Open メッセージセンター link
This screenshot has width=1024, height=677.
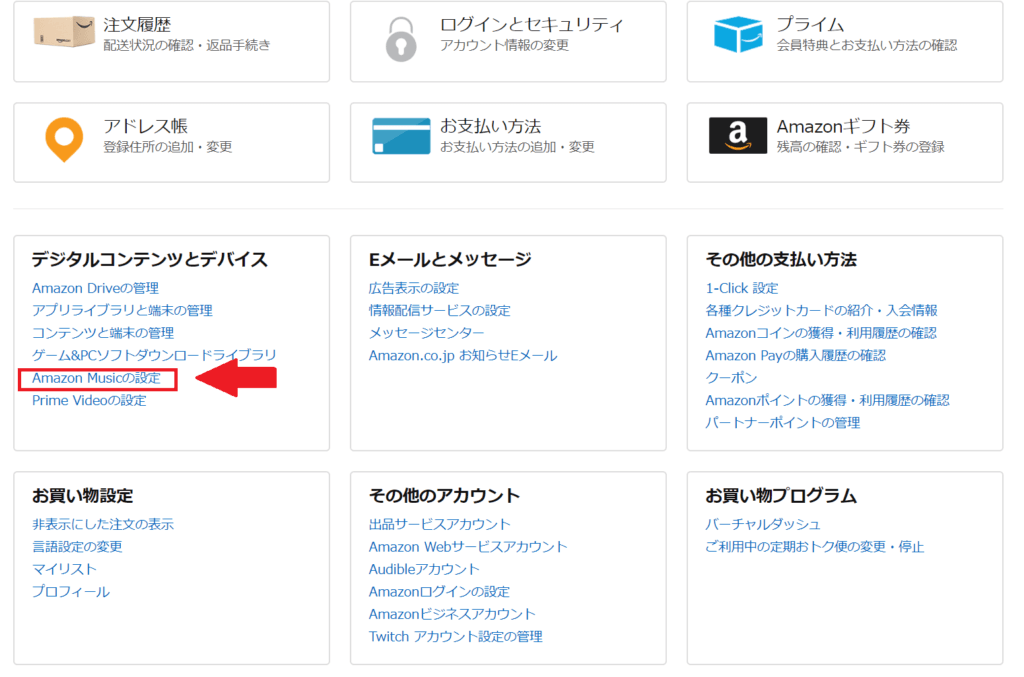[x=426, y=333]
